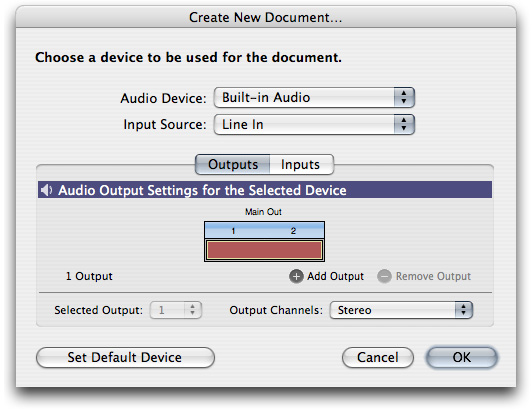Screen dimensions: 532x412
Task: Open the Input Source dropdown
Action: [314, 125]
